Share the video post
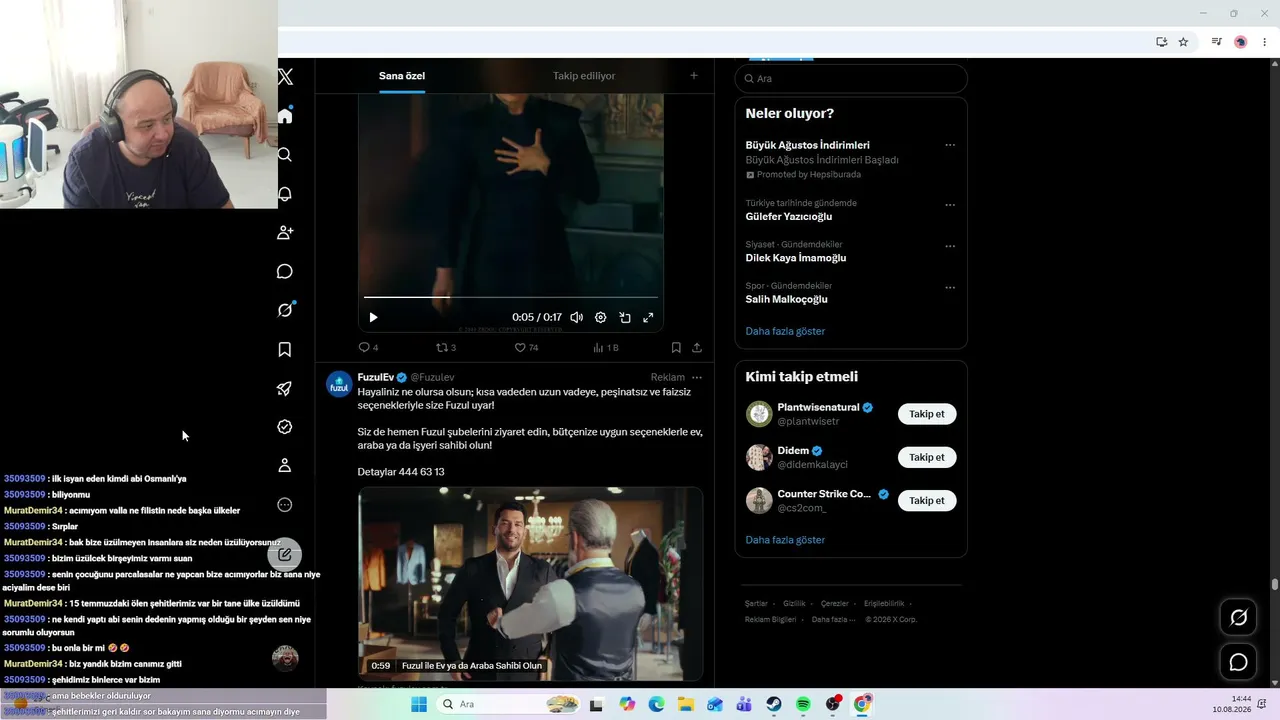This screenshot has width=1280, height=720. (697, 348)
